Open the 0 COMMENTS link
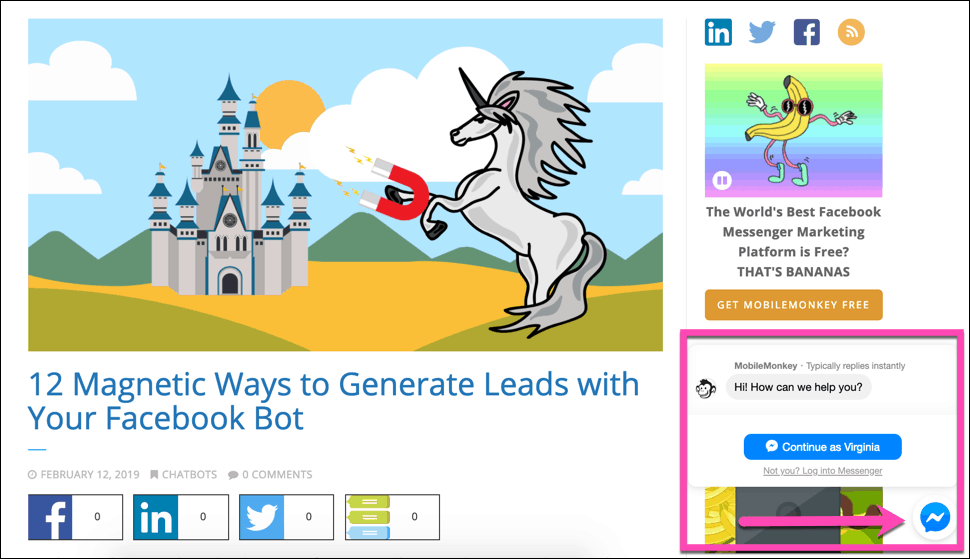 [277, 474]
